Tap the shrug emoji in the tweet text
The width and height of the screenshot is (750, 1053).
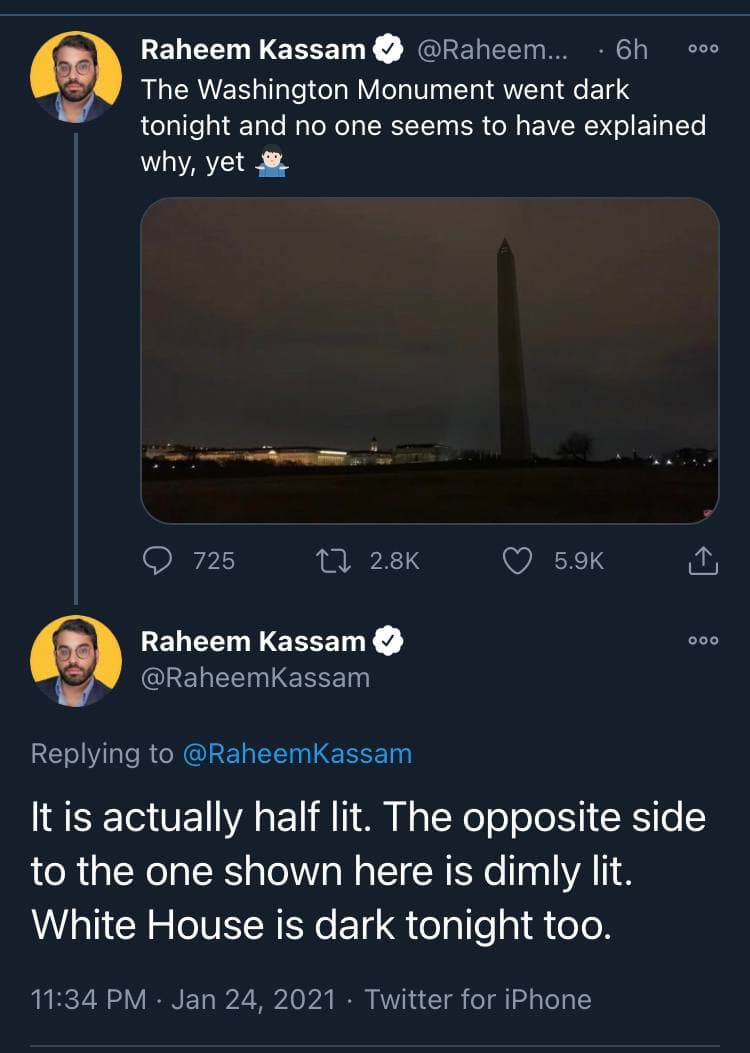point(272,164)
